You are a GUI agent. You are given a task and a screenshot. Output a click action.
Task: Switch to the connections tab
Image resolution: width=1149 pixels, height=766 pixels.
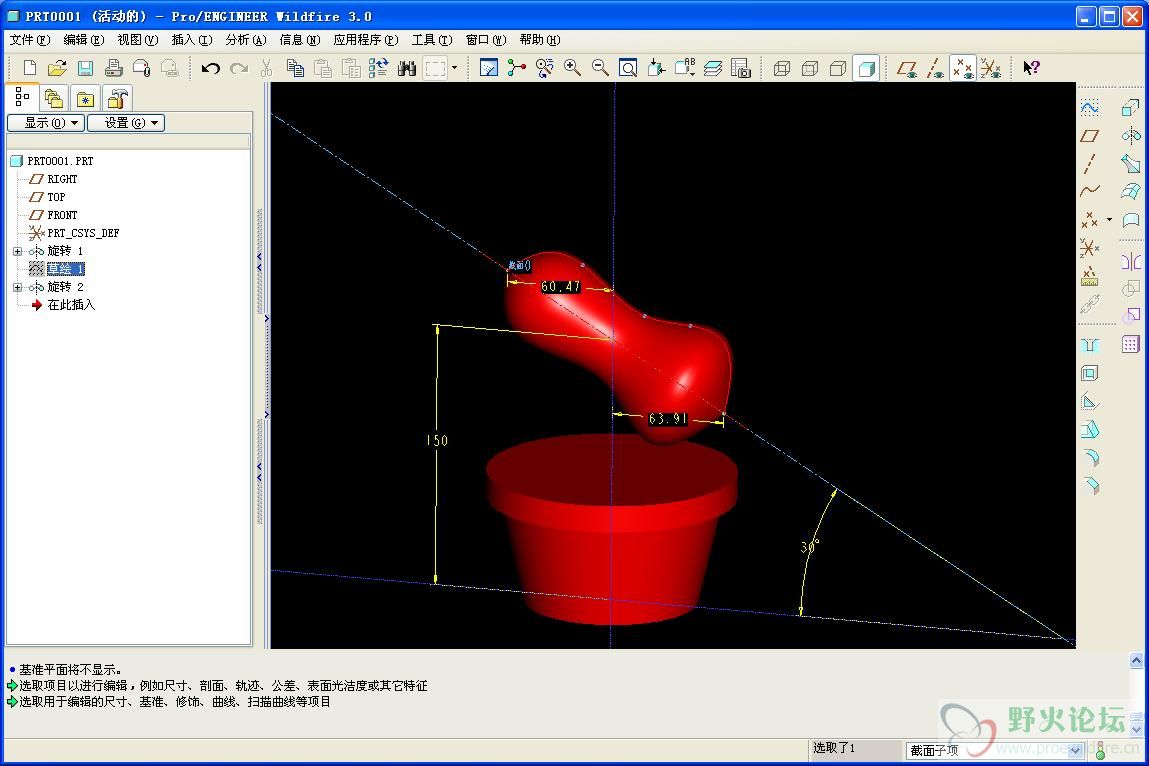tap(117, 98)
